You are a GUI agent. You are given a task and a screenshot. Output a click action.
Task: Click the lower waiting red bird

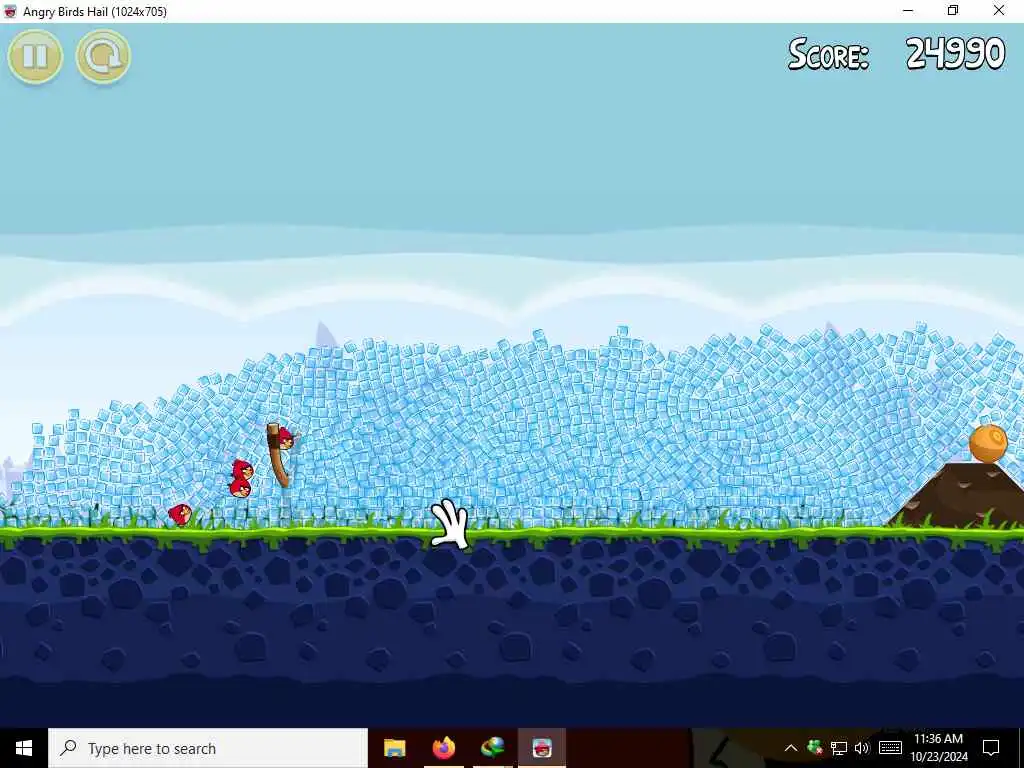pos(240,488)
